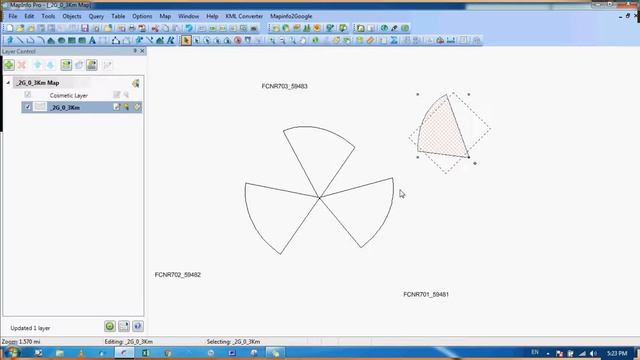Open the Edit menu
This screenshot has width=640, height=360.
tap(29, 16)
